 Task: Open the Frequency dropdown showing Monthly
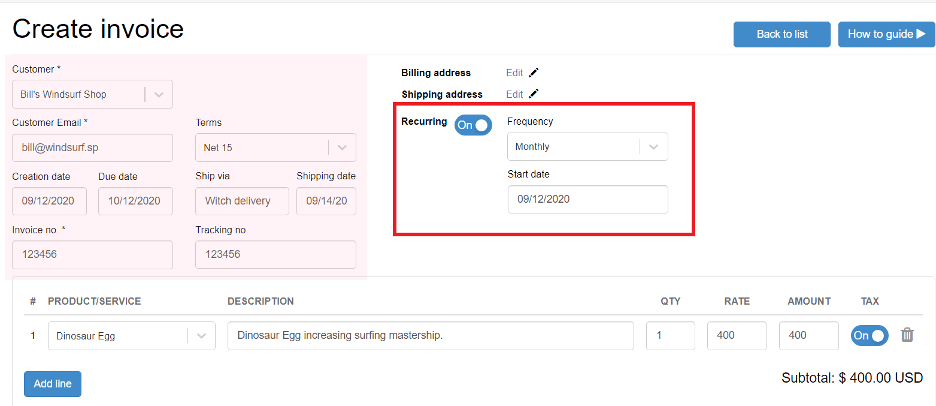point(587,146)
